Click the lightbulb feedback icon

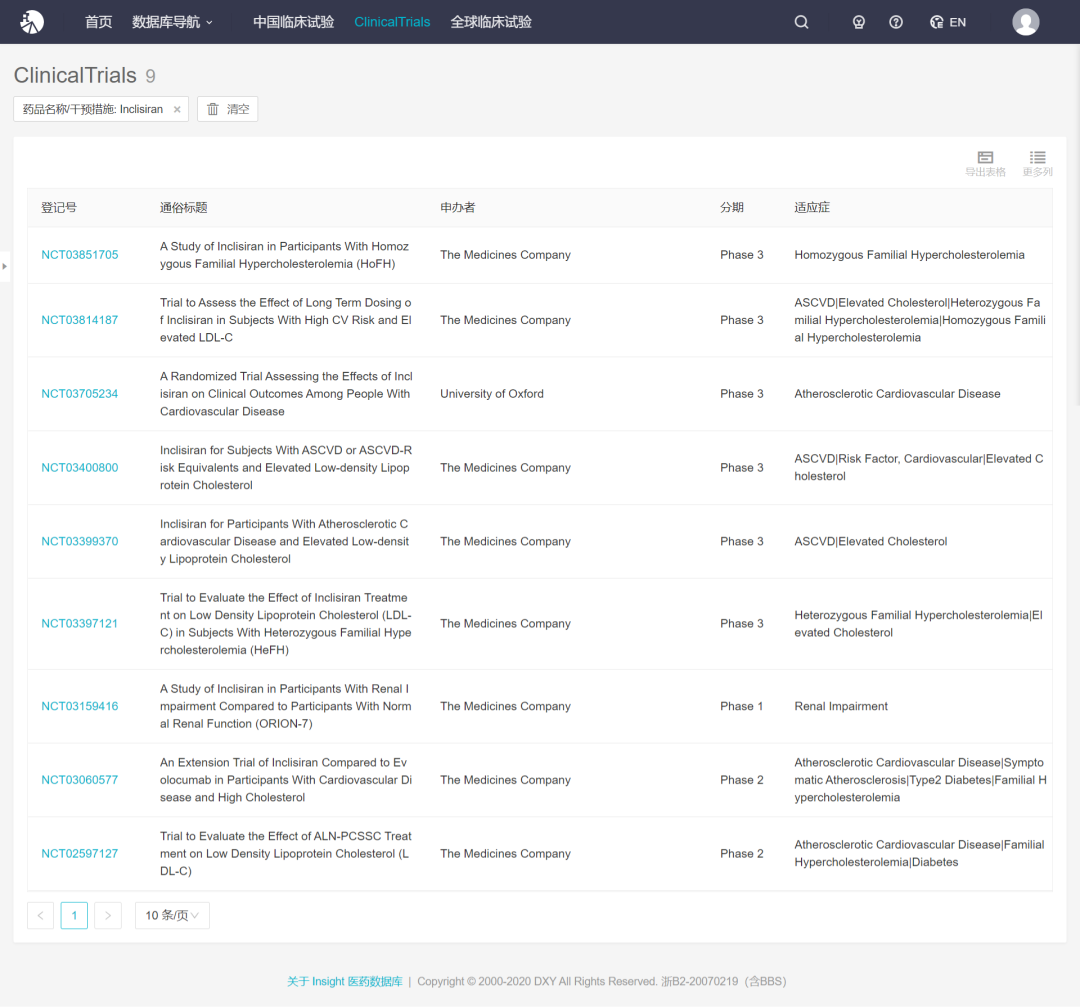(858, 22)
